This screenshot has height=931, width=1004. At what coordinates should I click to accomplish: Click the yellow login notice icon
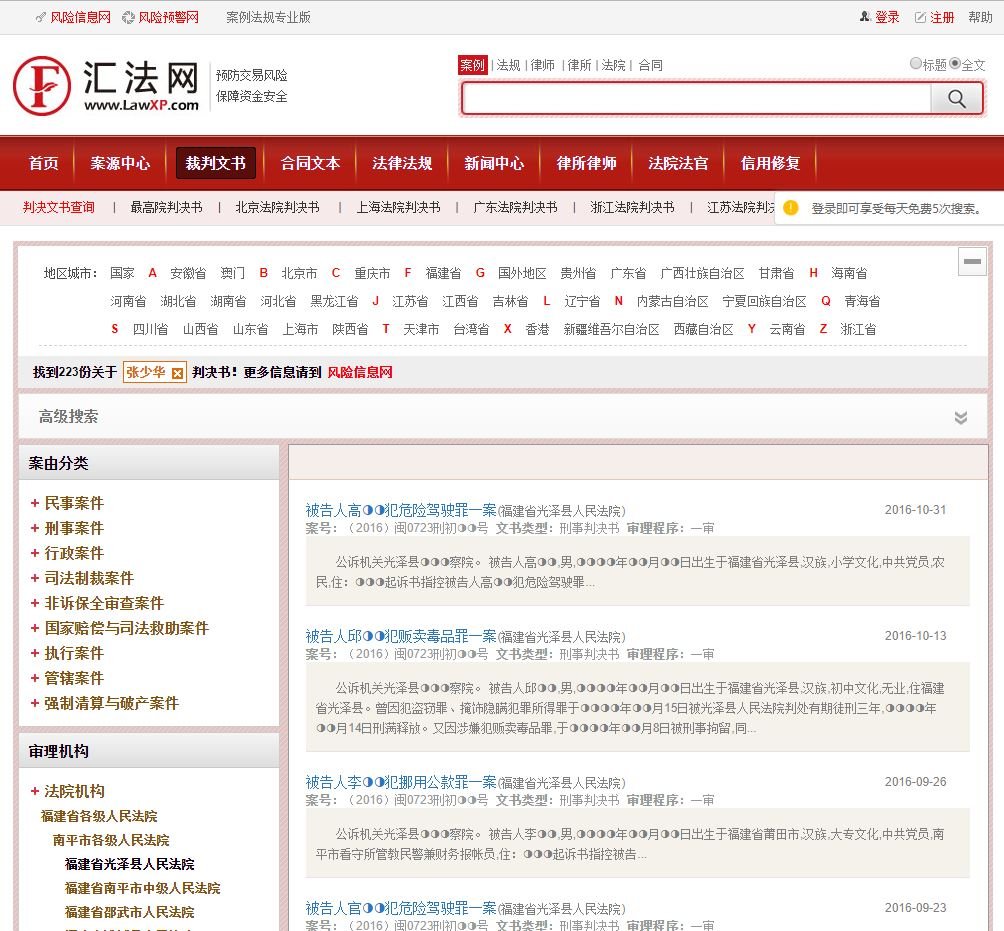791,208
